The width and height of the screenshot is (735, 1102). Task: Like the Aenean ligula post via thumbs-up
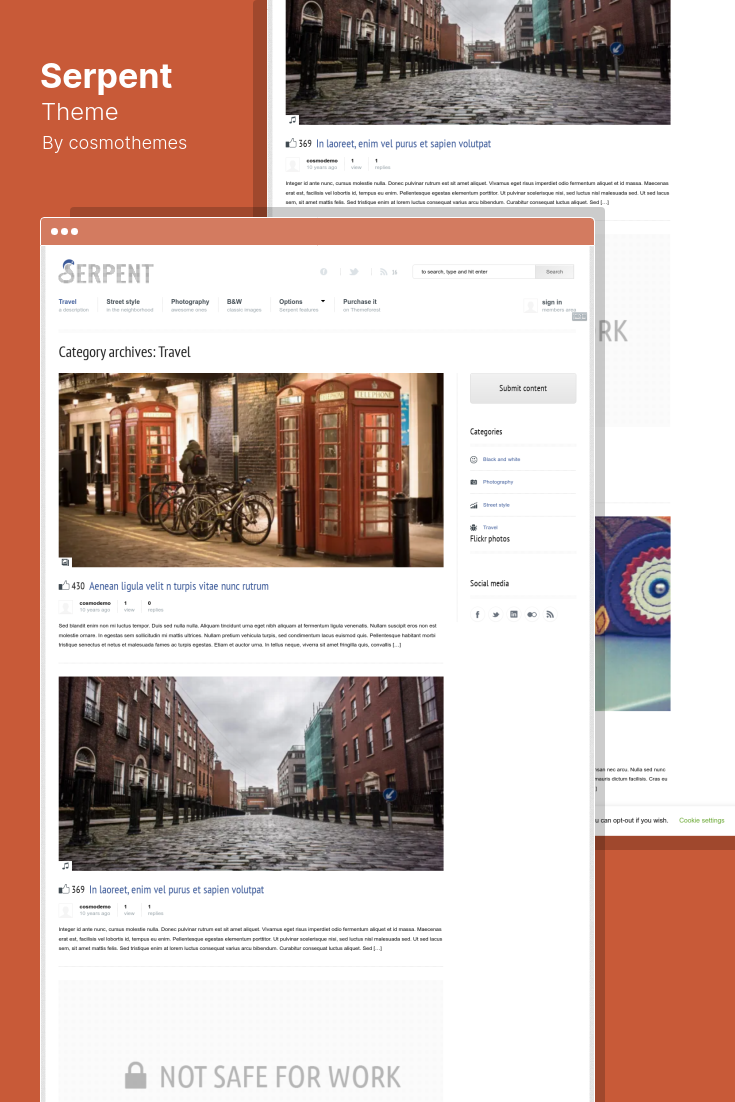click(64, 586)
